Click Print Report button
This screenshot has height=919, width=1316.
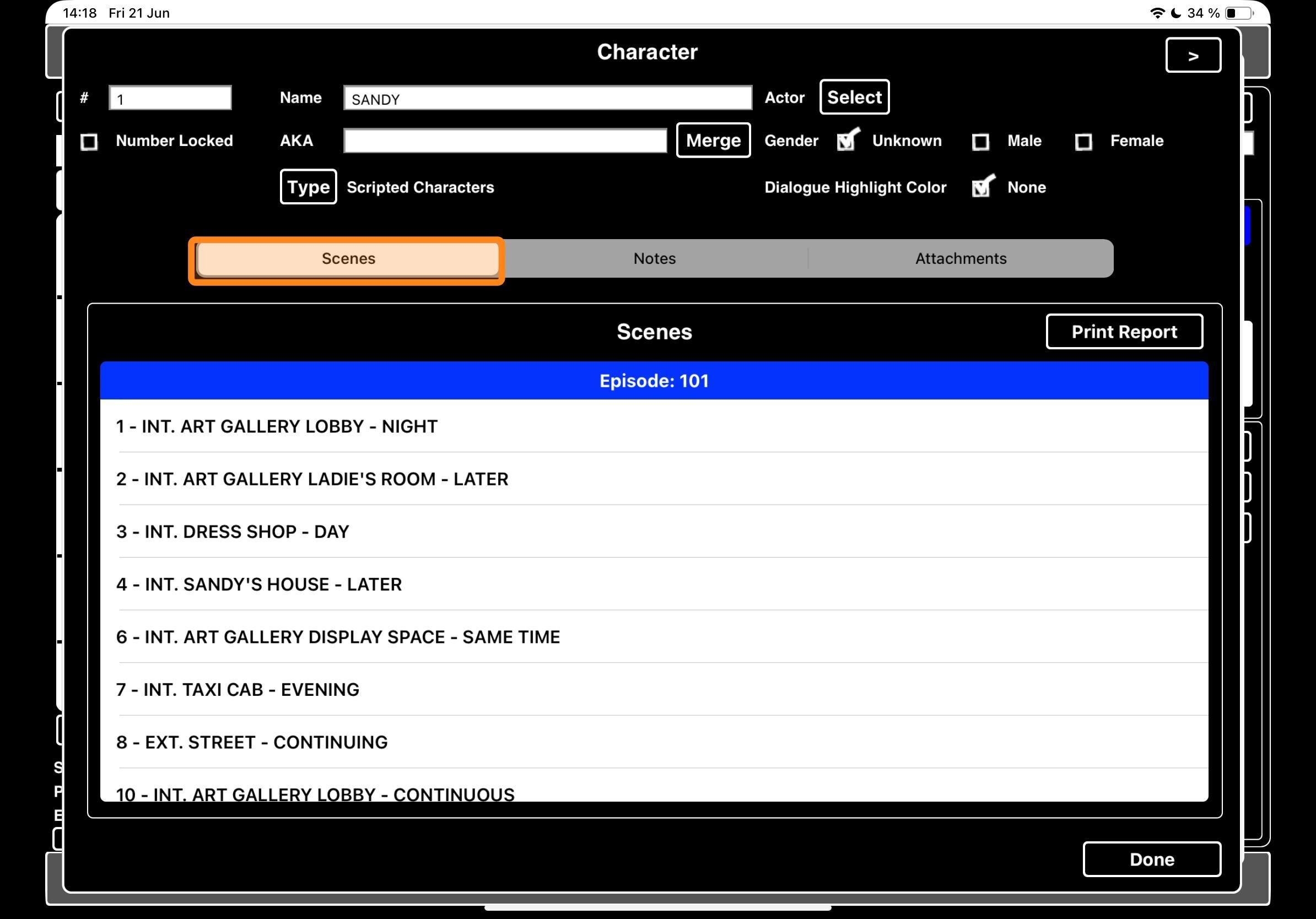1124,332
